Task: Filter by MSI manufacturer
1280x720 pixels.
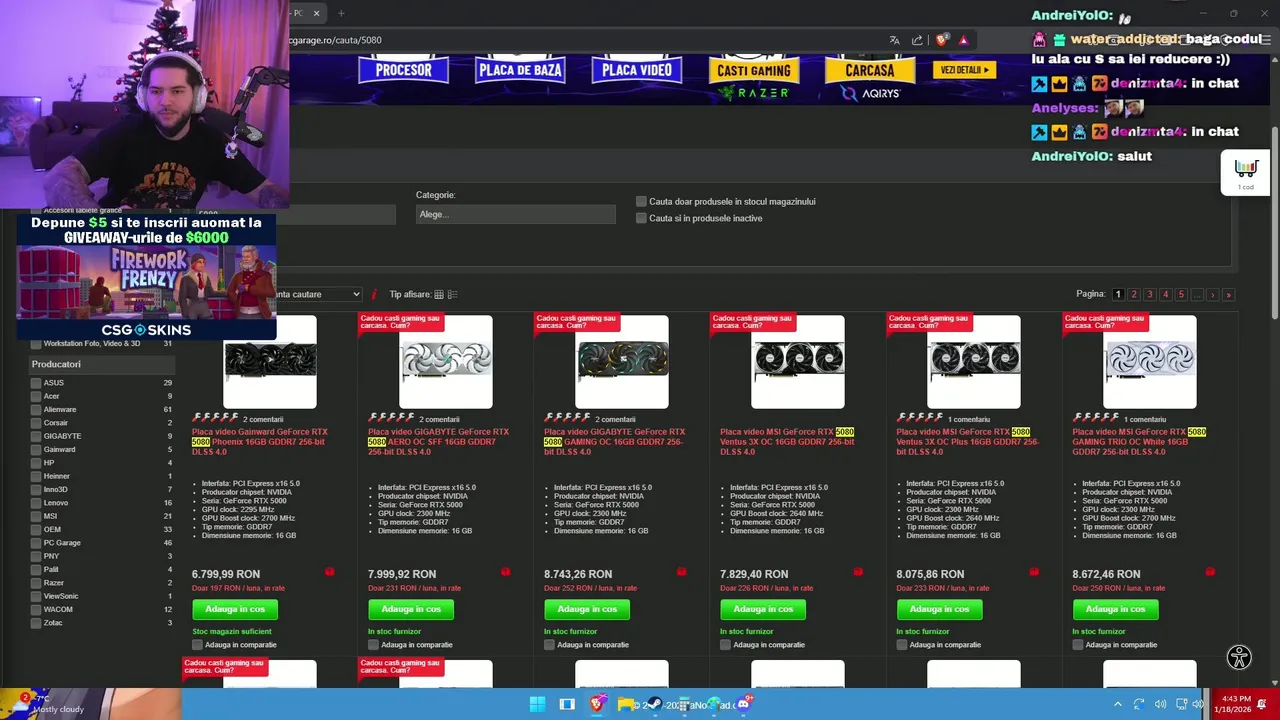Action: tap(36, 516)
